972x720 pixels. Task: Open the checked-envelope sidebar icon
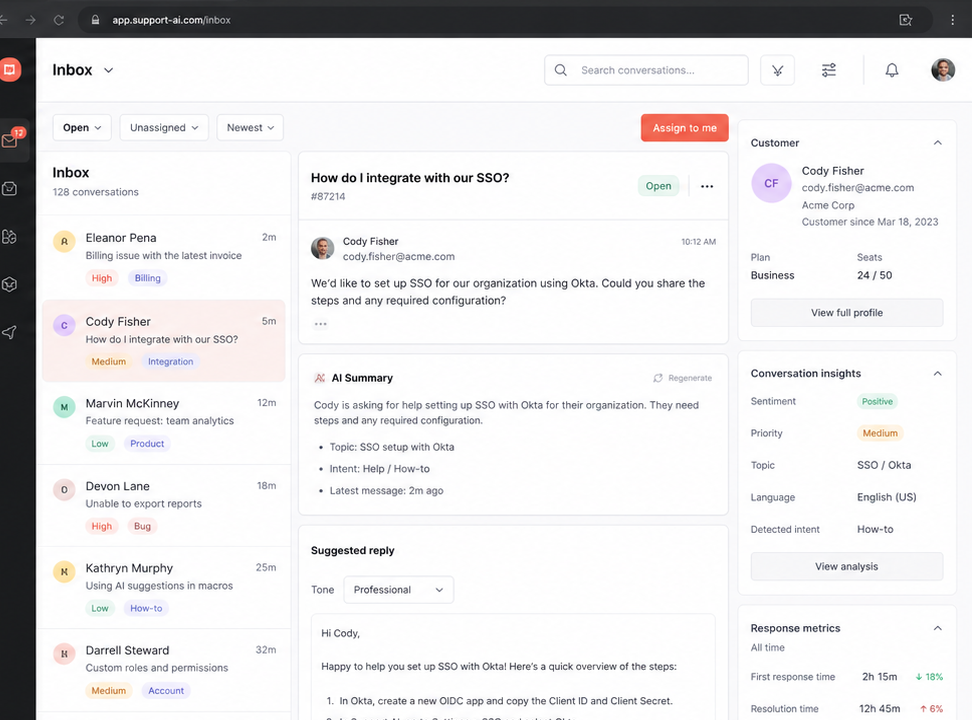(9, 189)
